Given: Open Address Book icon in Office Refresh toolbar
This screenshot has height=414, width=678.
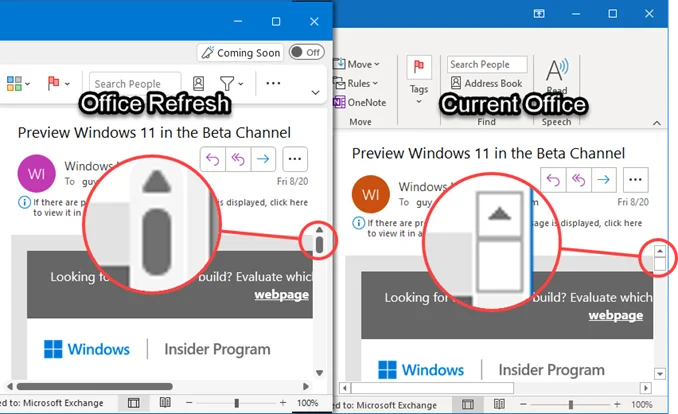Looking at the screenshot, I should (x=198, y=83).
